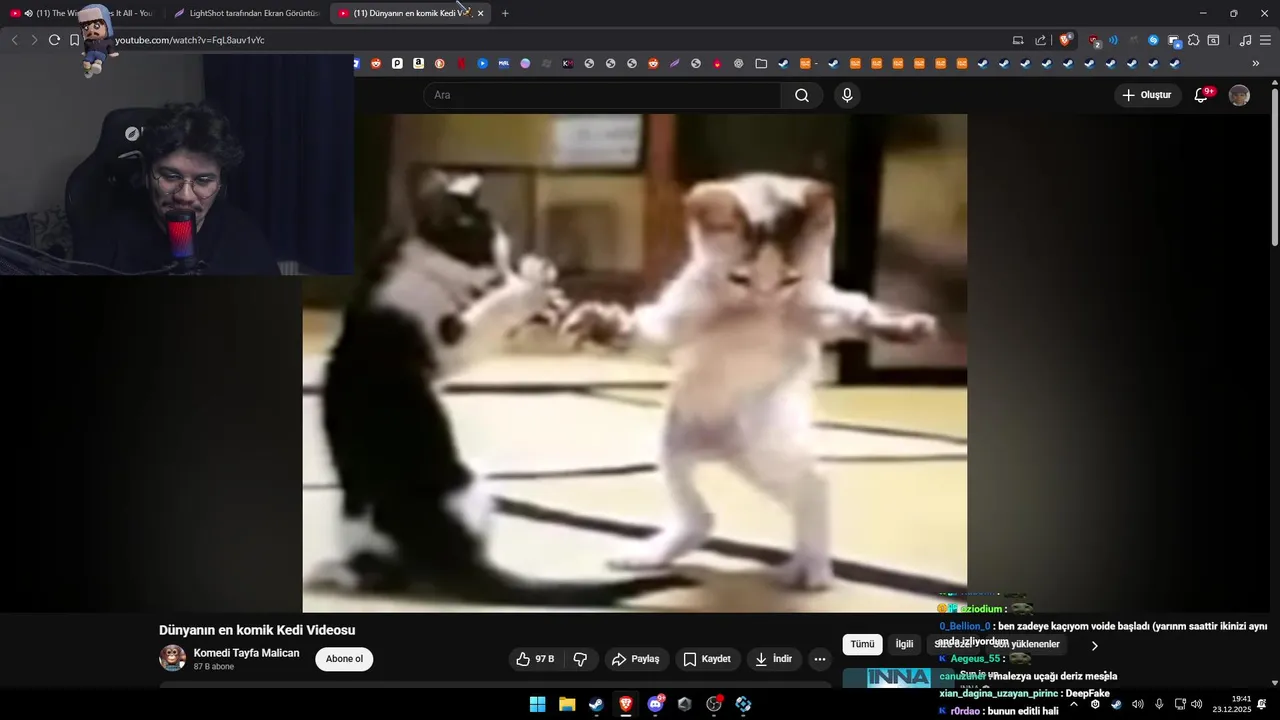Click the YouTube magnifier search button
1280x720 pixels.
(802, 95)
